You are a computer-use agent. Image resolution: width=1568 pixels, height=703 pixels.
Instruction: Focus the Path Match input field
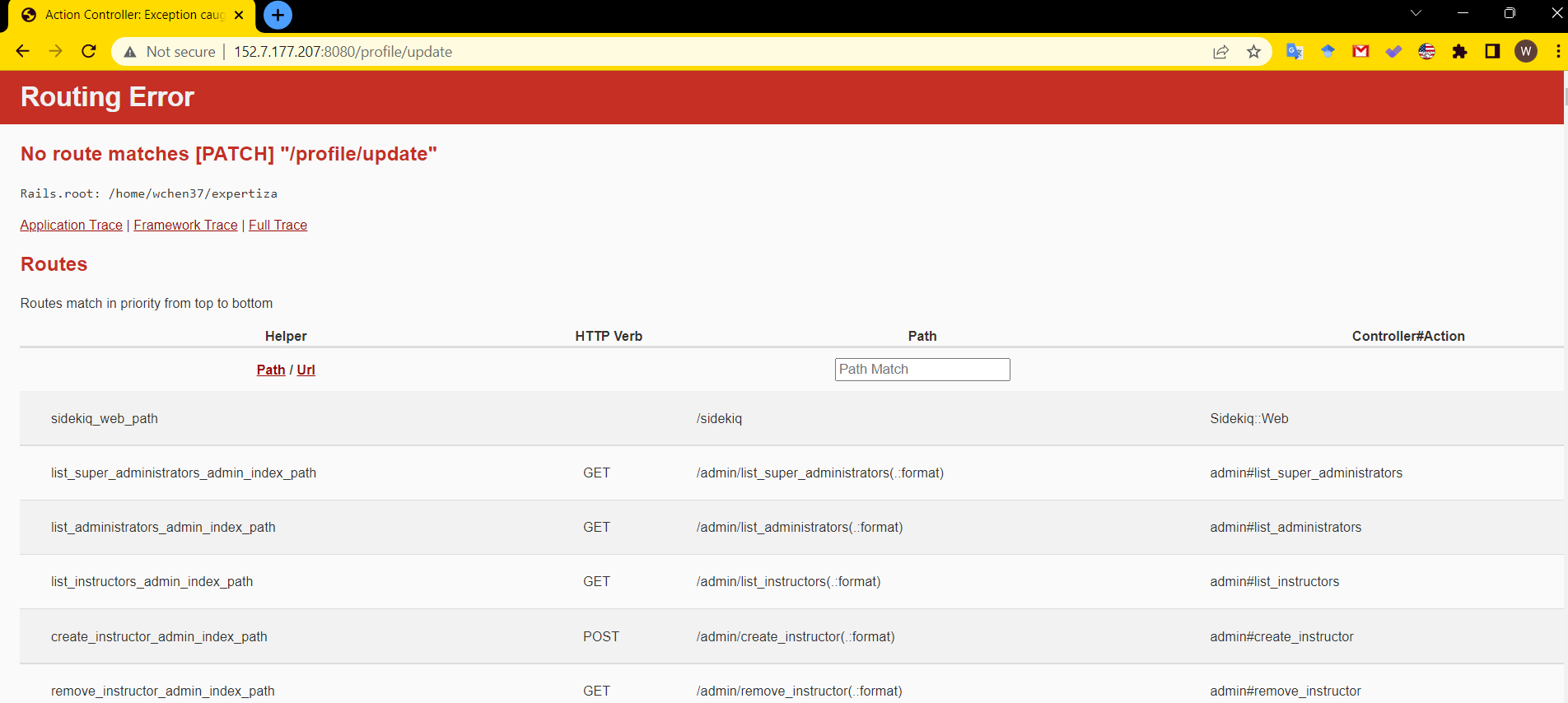tap(922, 370)
